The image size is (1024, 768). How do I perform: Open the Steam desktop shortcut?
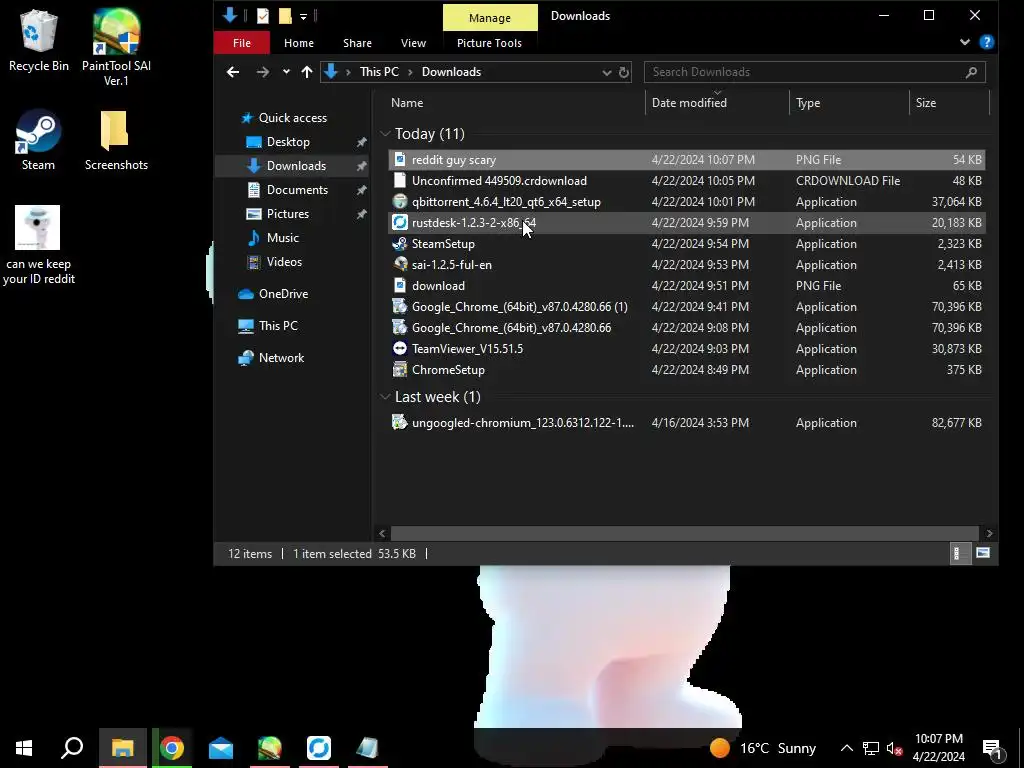click(x=38, y=140)
